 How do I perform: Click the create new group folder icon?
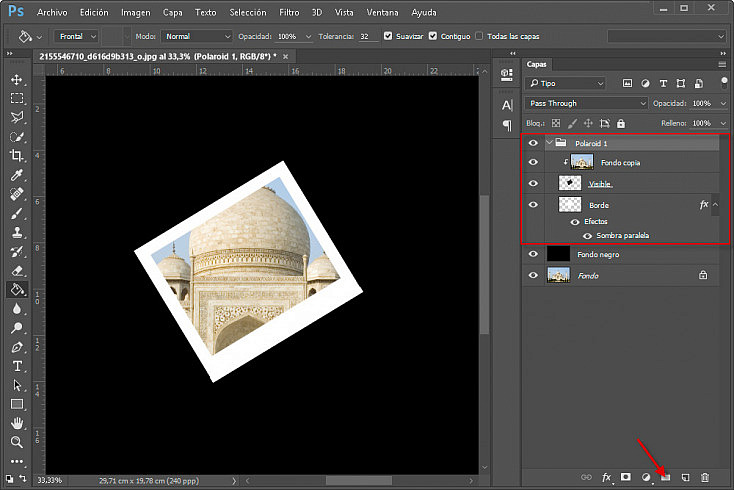[666, 477]
